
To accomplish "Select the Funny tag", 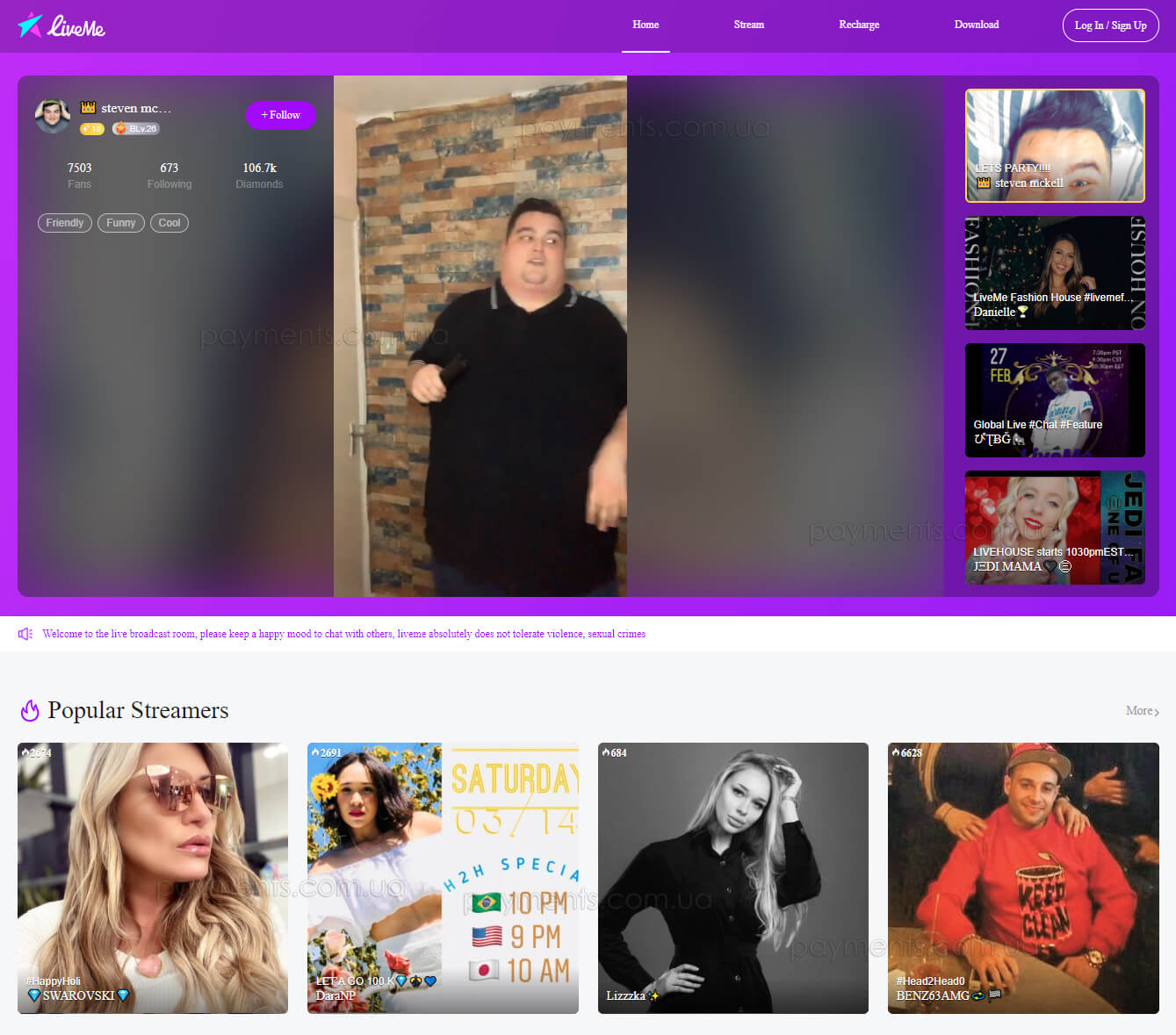I will [x=121, y=223].
